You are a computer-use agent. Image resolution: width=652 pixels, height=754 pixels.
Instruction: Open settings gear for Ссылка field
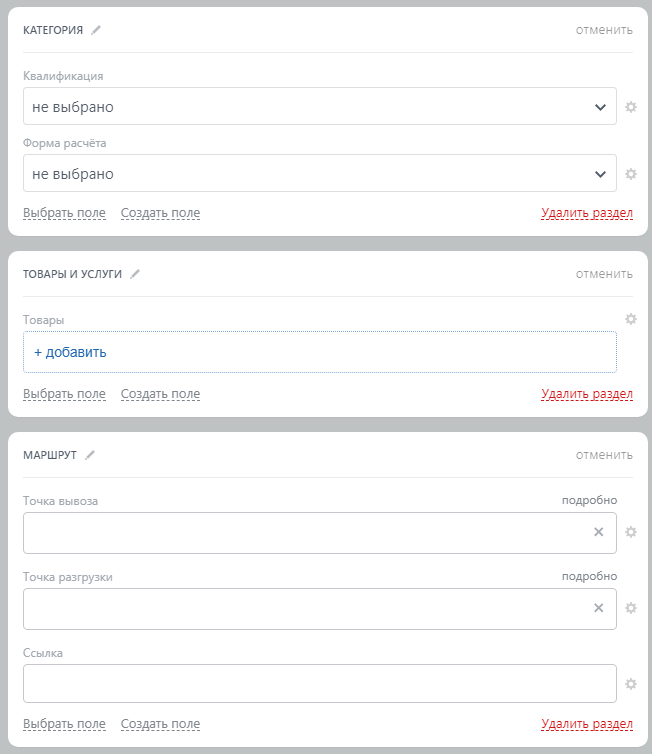click(631, 684)
